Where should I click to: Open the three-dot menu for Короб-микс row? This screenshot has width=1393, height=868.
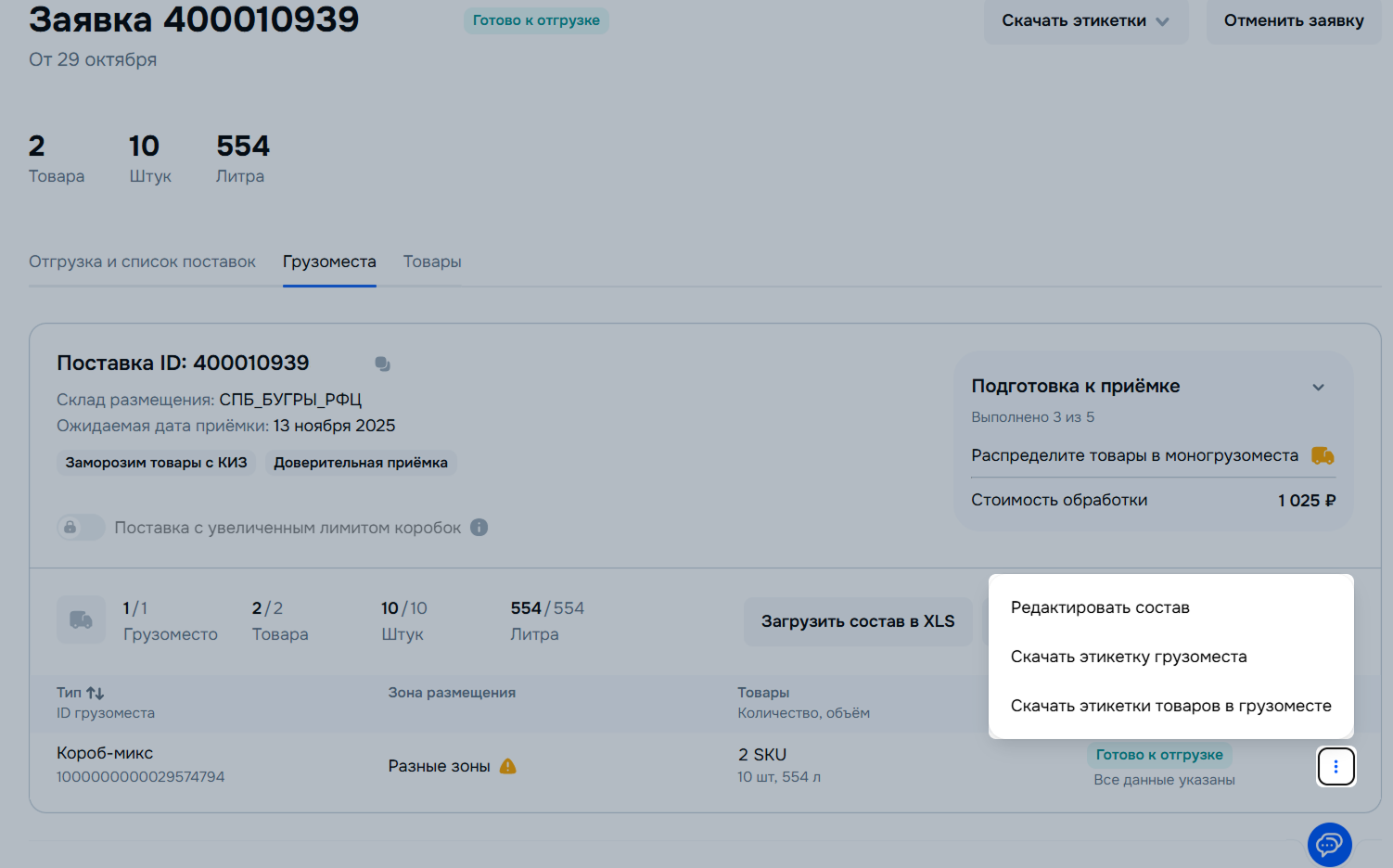pos(1335,767)
